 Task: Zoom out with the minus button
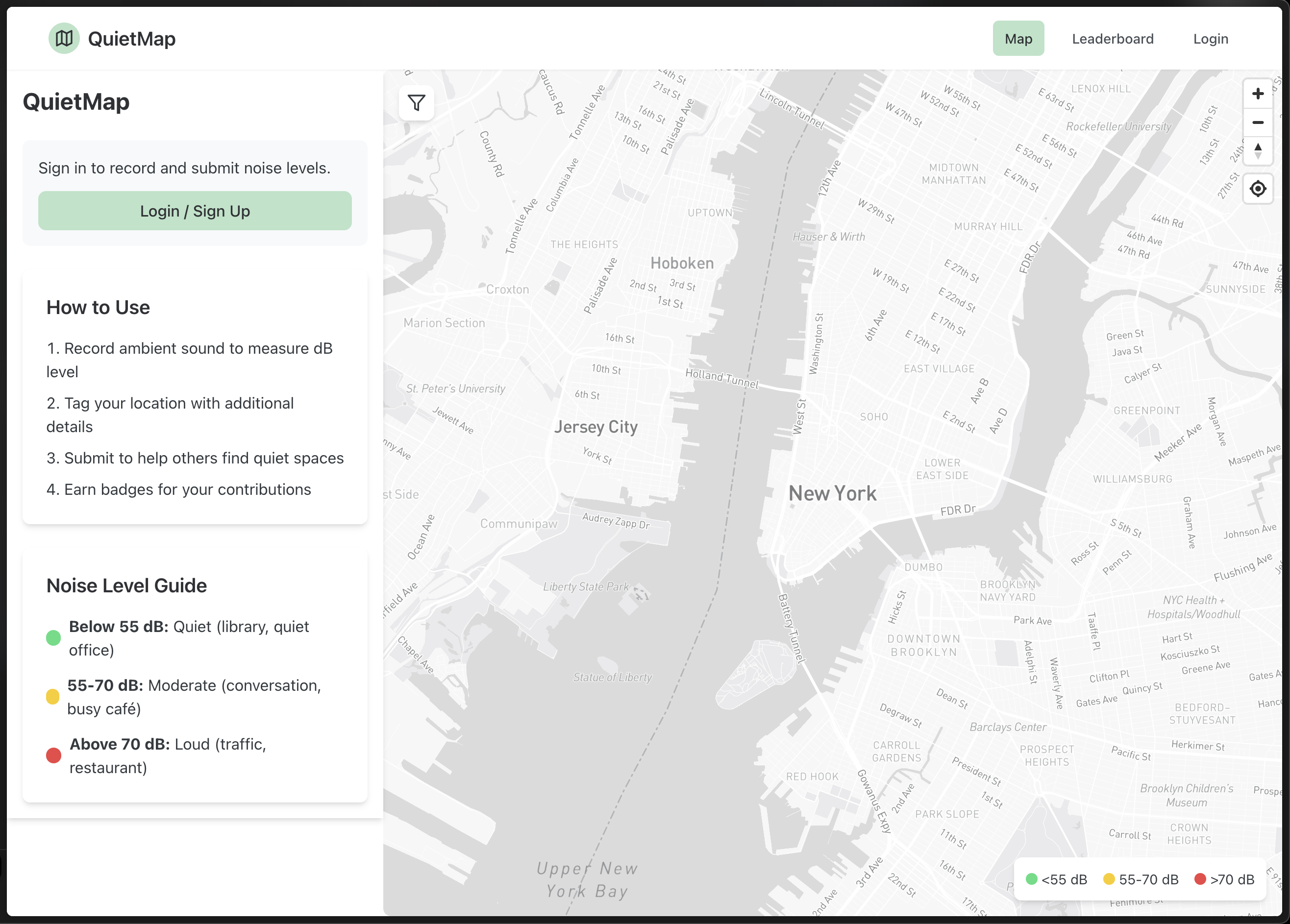(x=1258, y=122)
